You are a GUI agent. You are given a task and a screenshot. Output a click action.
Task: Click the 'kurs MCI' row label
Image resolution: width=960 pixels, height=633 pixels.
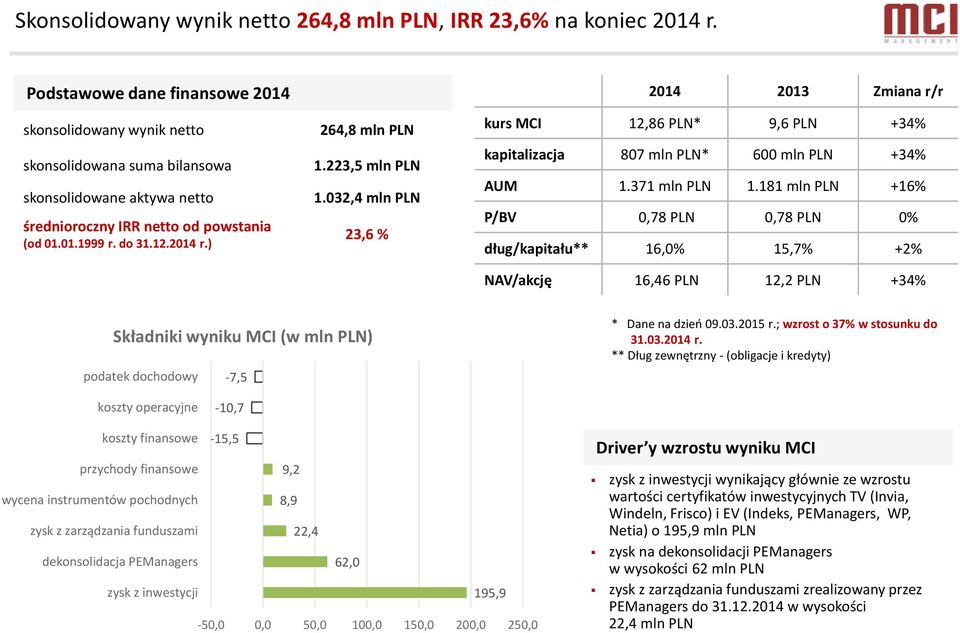pyautogui.click(x=512, y=123)
